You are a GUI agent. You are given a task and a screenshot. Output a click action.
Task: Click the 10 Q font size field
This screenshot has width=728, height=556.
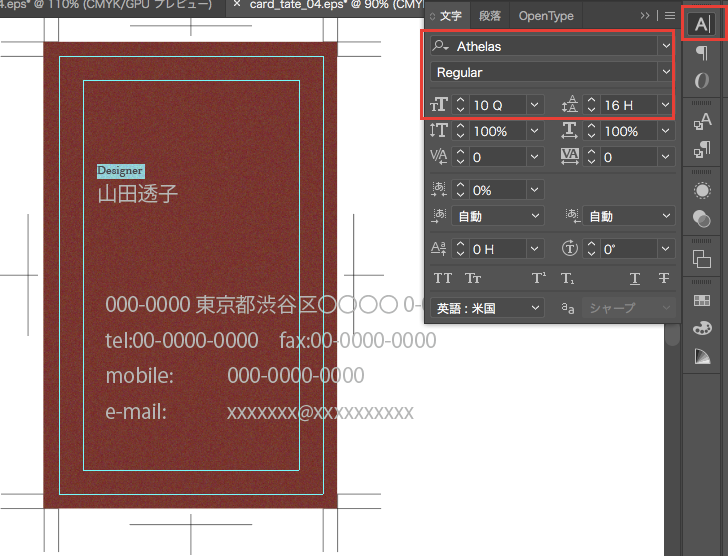coord(495,104)
